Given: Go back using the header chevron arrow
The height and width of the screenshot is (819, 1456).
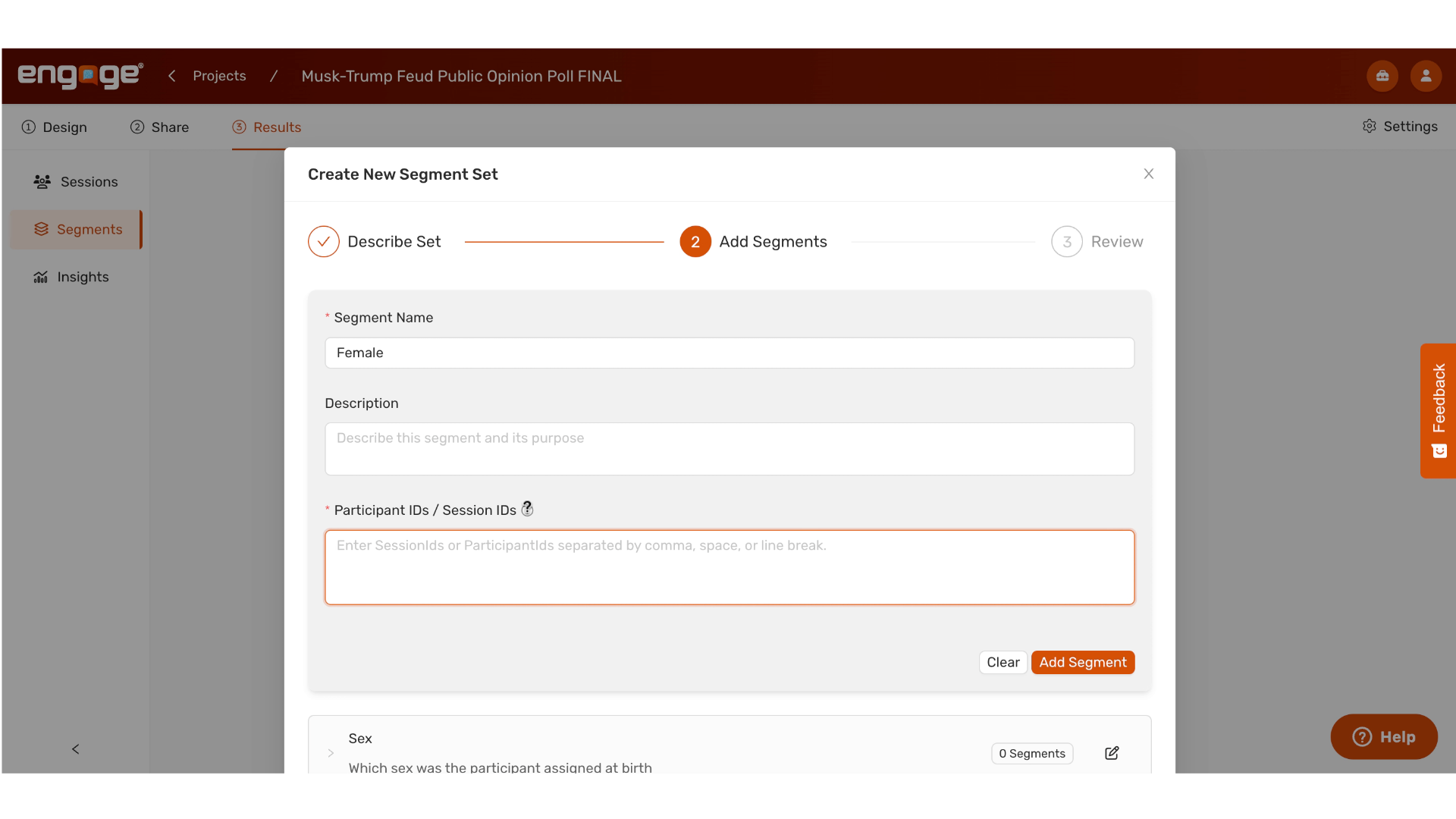Looking at the screenshot, I should tap(172, 76).
